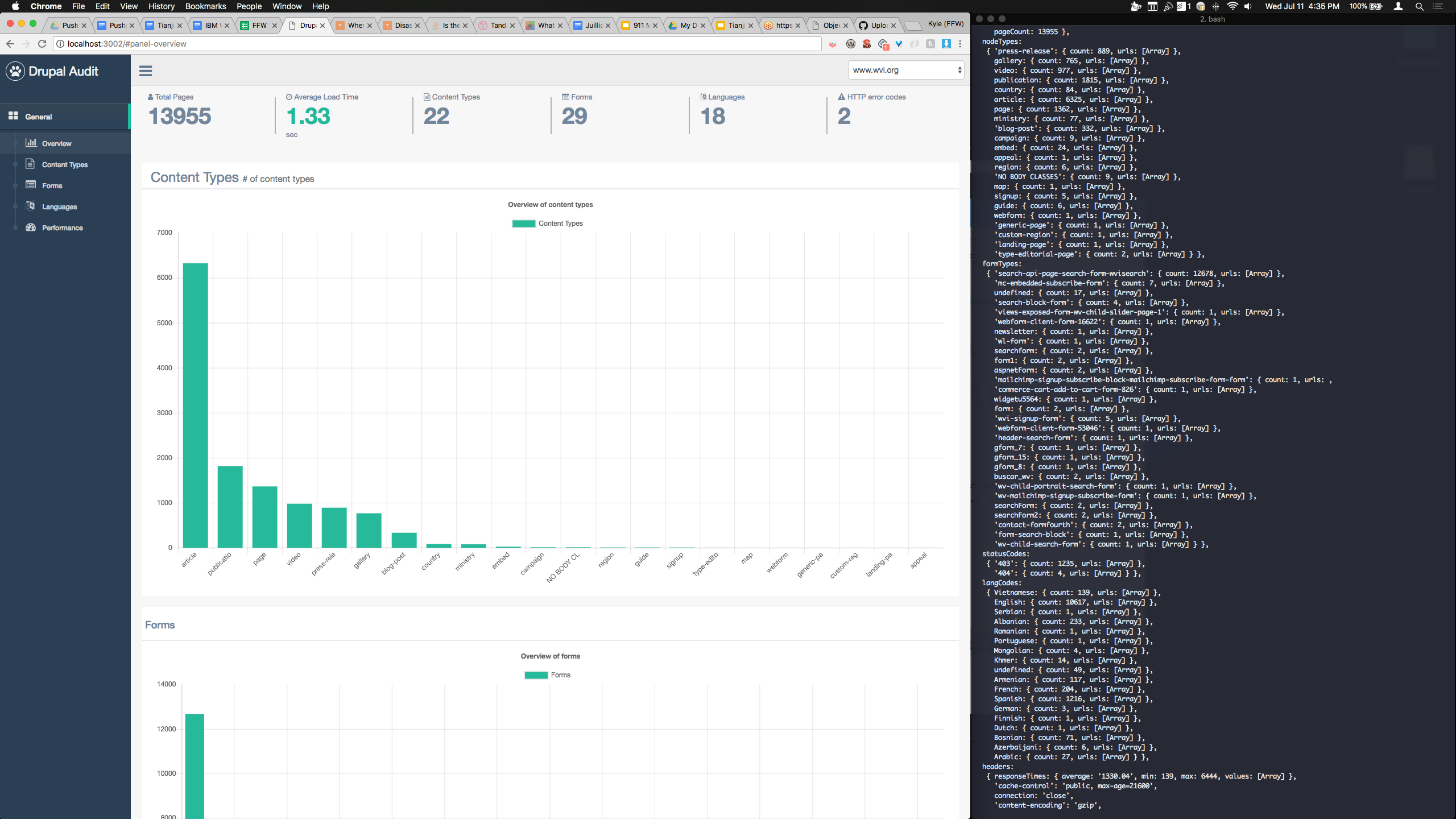This screenshot has width=1456, height=819.
Task: Open a new Chrome tab
Action: click(x=912, y=26)
